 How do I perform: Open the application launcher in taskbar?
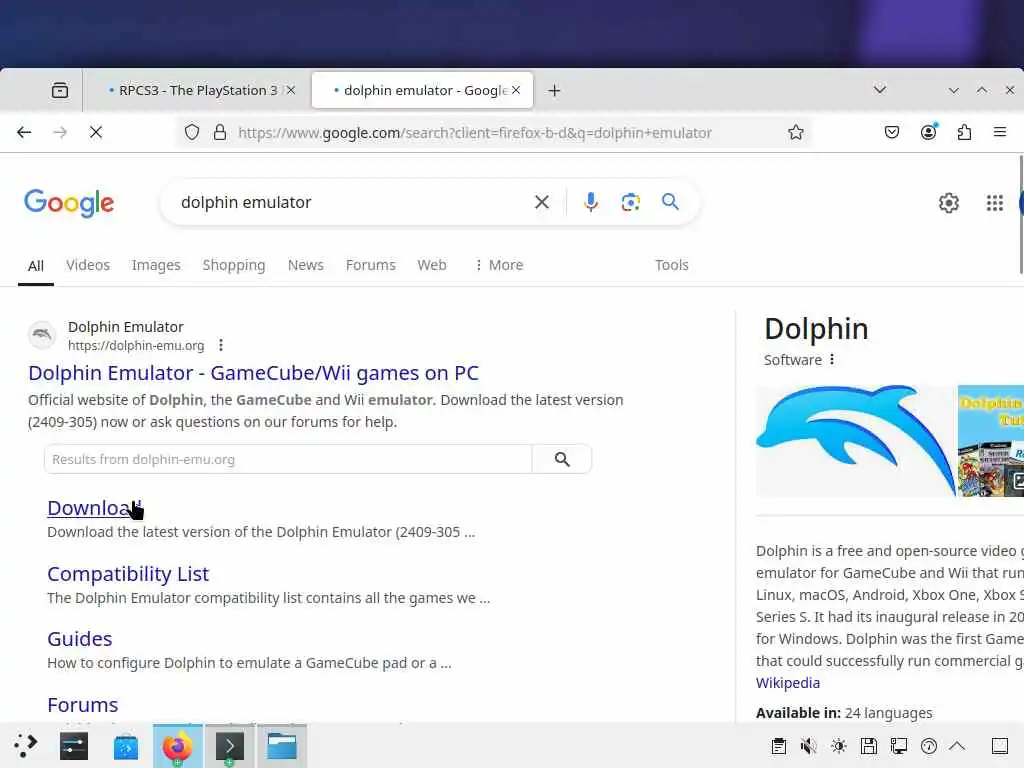click(25, 746)
